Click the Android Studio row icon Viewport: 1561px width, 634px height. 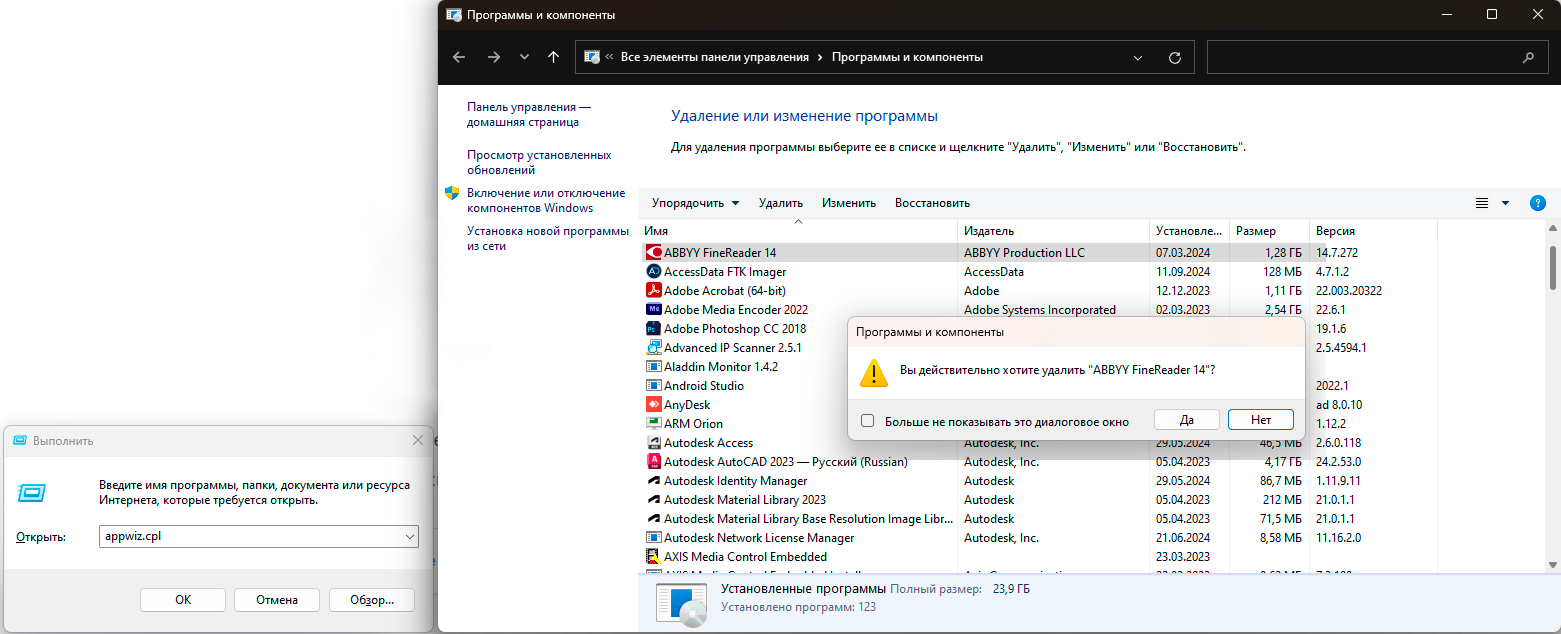point(654,386)
